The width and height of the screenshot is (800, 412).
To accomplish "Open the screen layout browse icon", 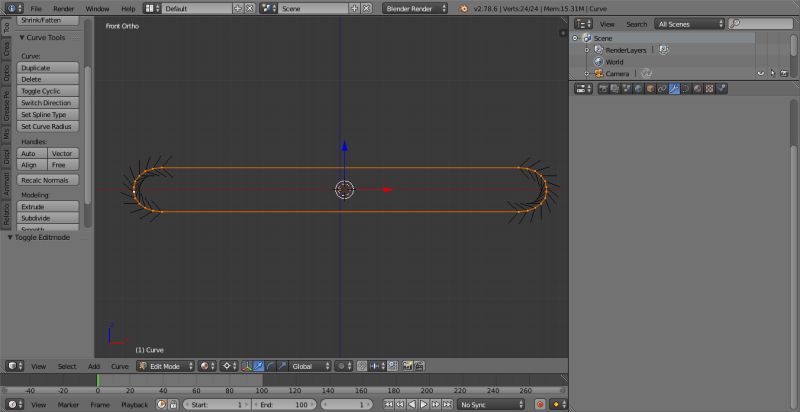I will pos(152,8).
